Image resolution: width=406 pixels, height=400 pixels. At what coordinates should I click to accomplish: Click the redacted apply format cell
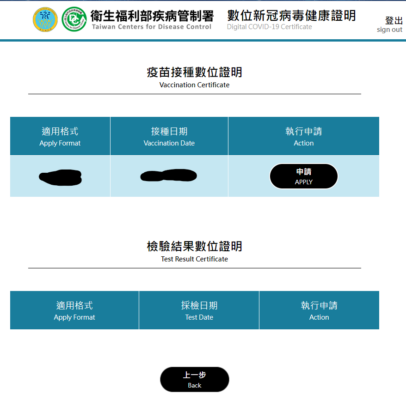click(x=60, y=176)
